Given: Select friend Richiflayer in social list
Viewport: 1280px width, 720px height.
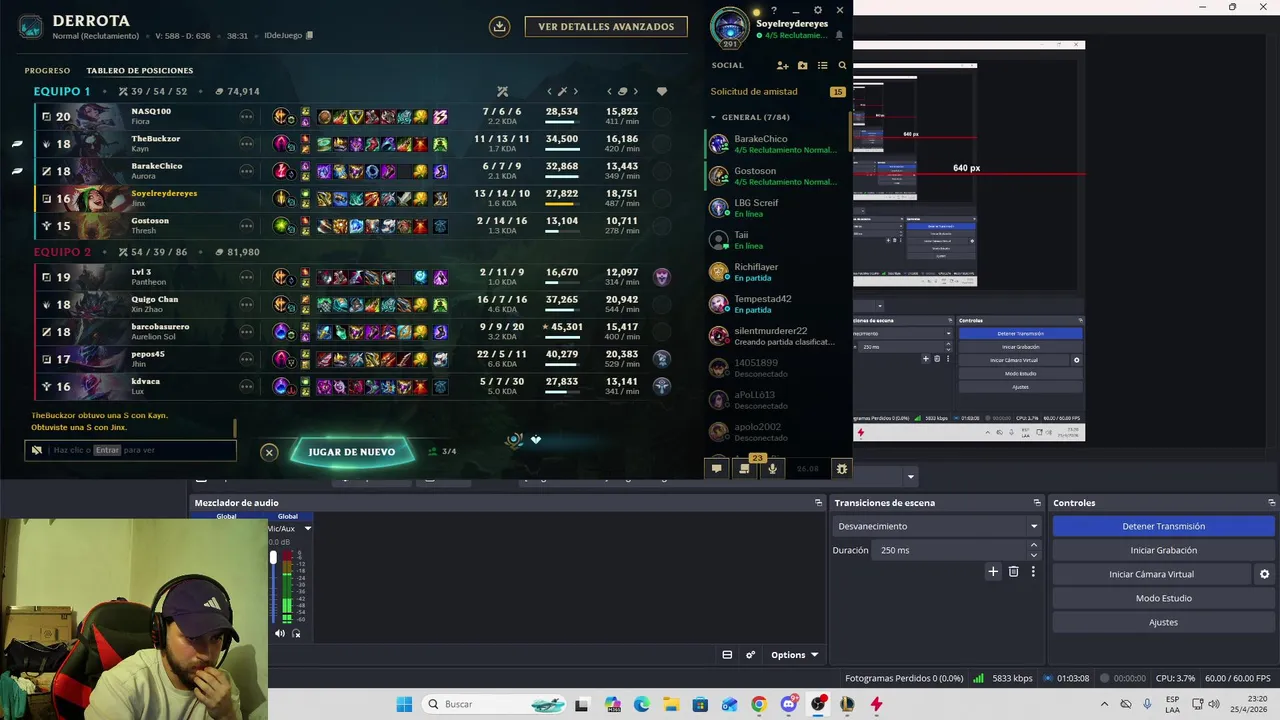Looking at the screenshot, I should (x=778, y=272).
